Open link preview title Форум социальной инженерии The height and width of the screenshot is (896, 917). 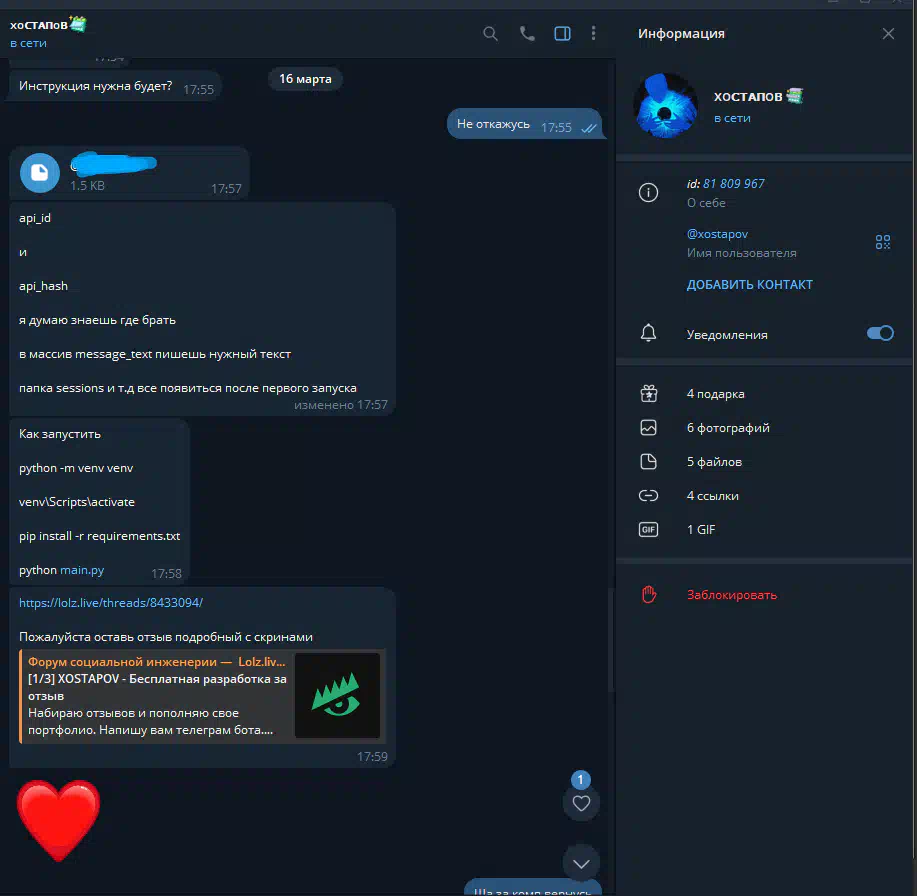[157, 662]
